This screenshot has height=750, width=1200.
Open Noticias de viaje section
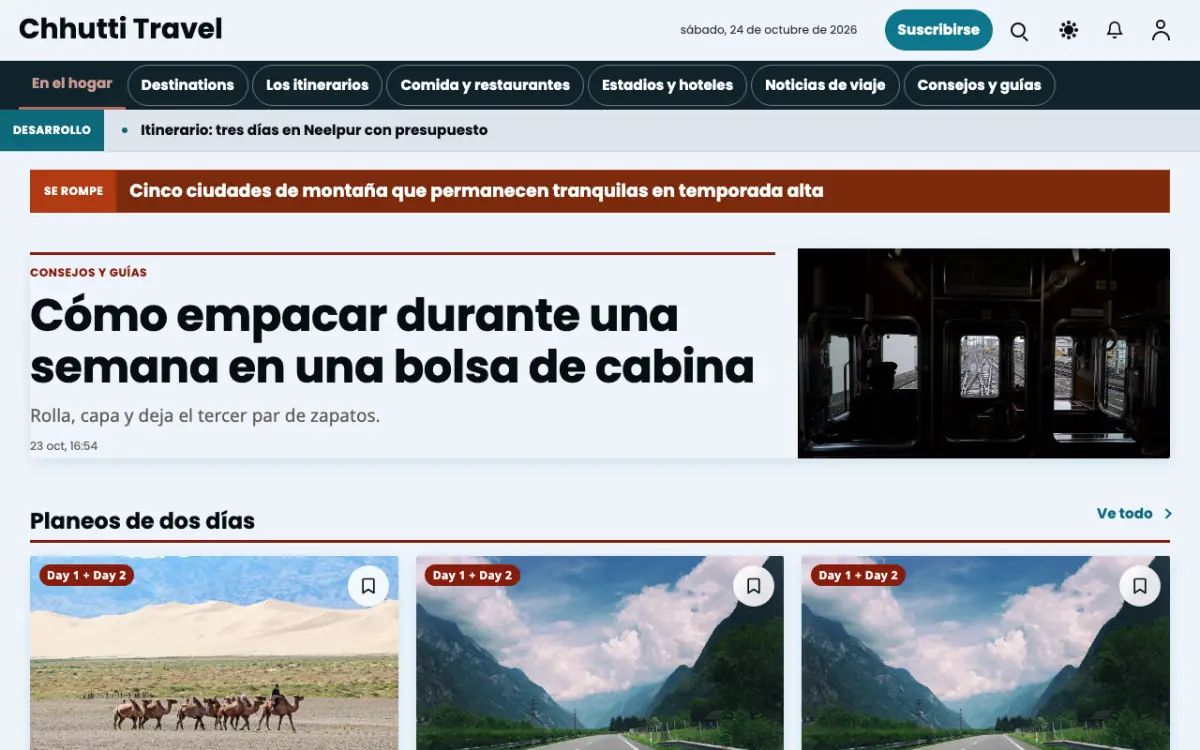click(825, 85)
